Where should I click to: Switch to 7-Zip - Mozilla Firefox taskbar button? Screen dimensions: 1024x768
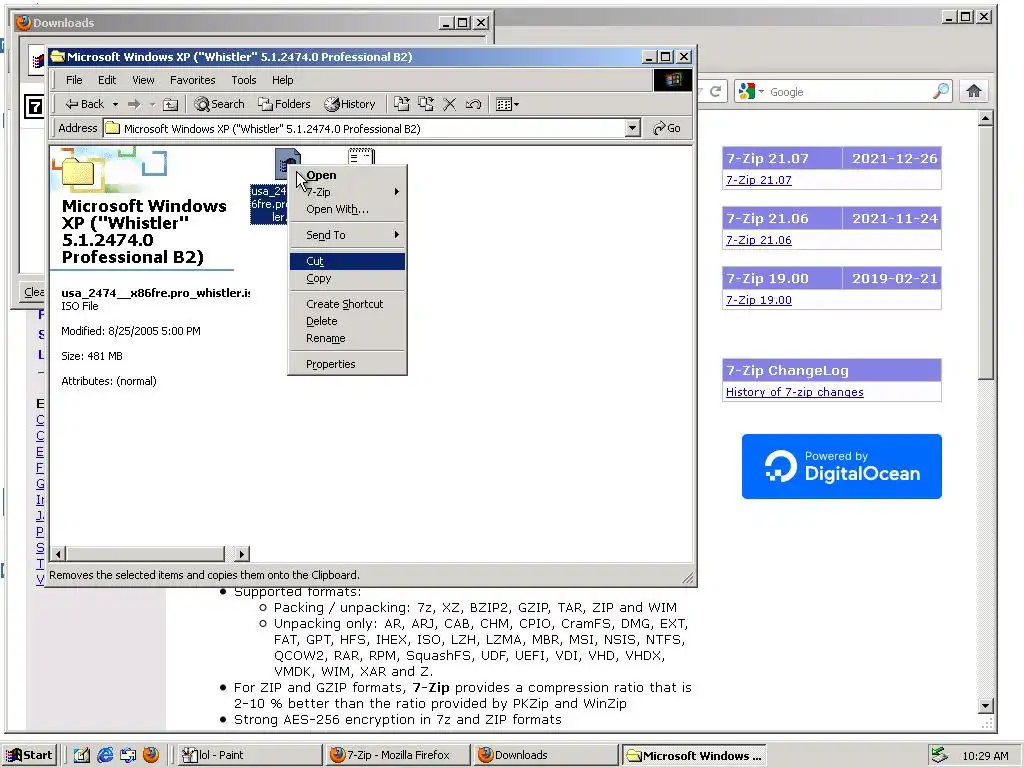coord(397,756)
